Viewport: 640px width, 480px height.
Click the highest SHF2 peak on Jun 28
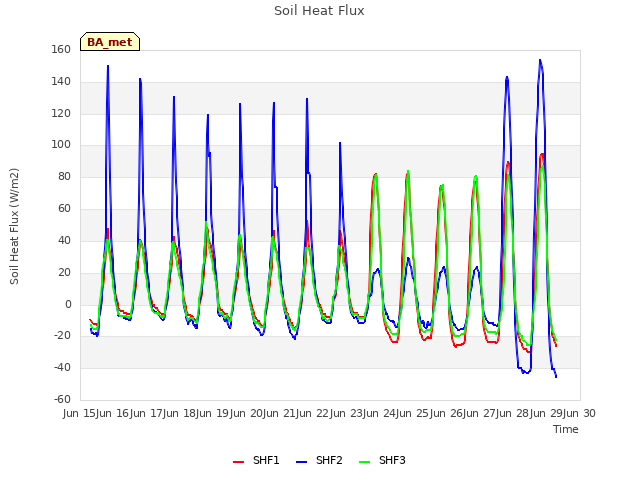point(540,60)
